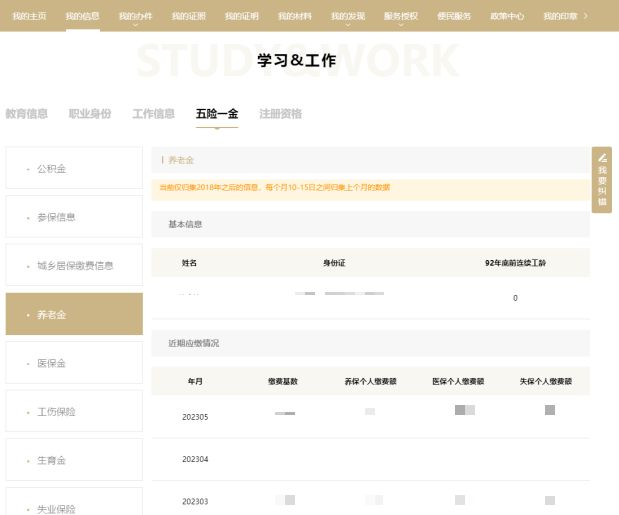
Task: Open 生育金 in the sidebar
Action: tap(74, 460)
